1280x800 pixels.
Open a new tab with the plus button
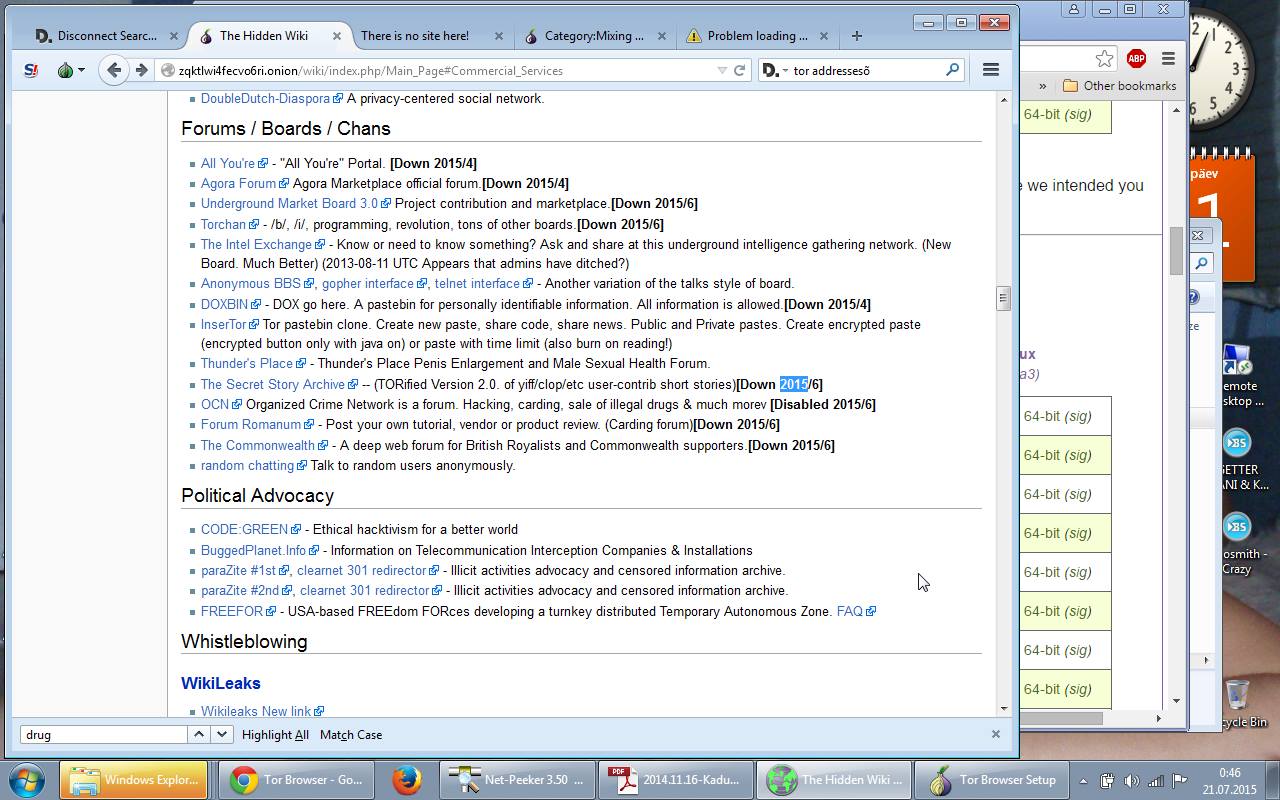coord(856,36)
